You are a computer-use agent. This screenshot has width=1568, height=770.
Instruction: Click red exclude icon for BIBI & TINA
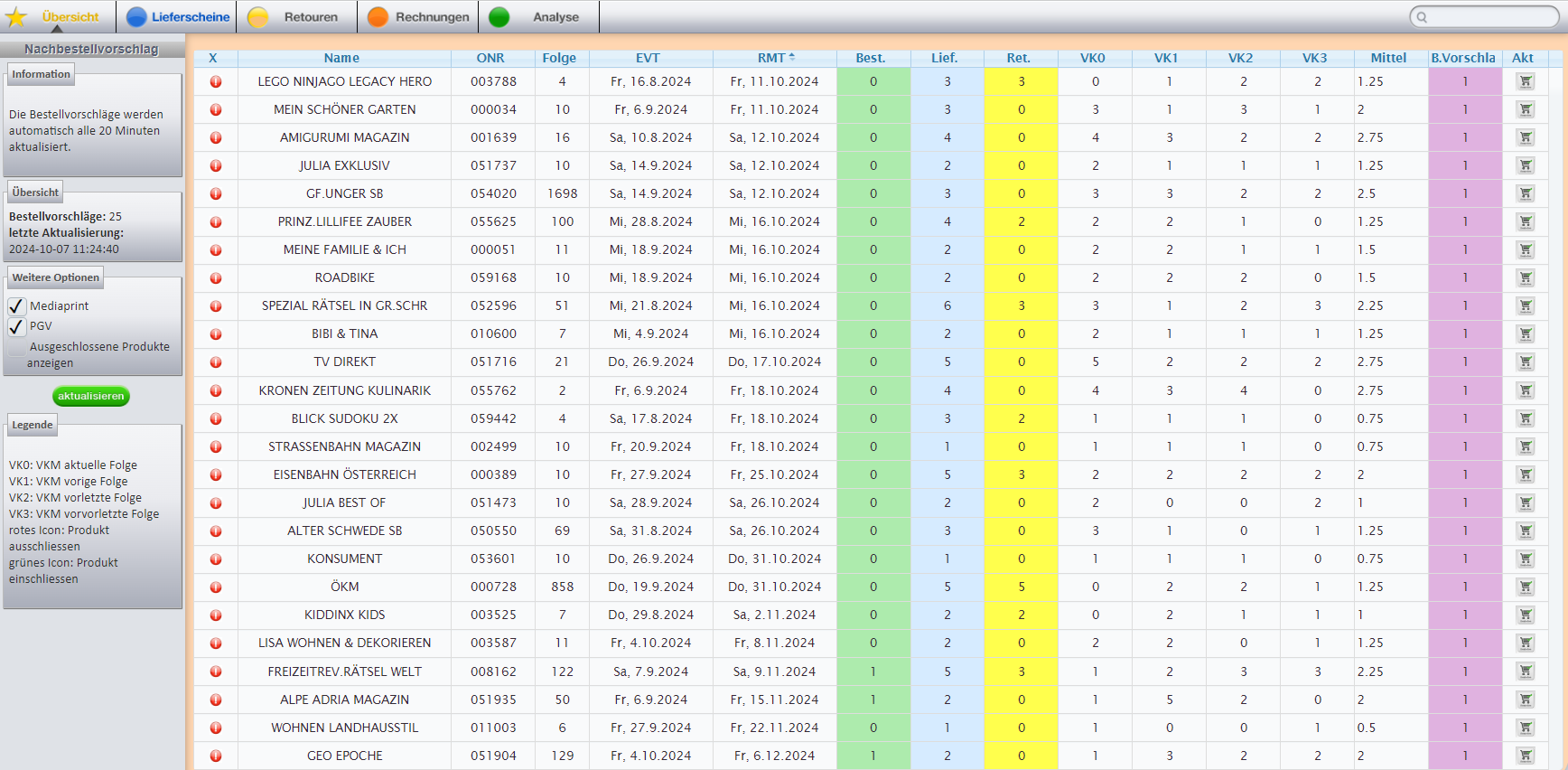216,334
